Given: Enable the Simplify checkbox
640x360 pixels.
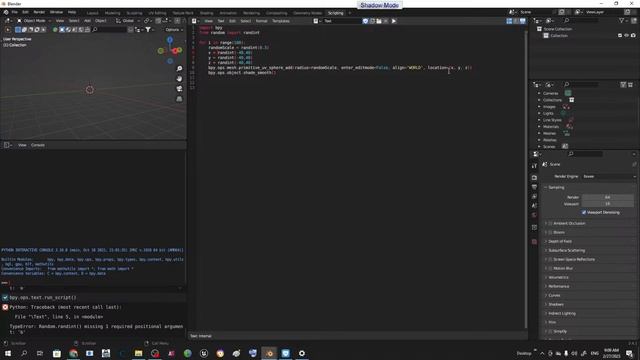Looking at the screenshot, I should click(x=550, y=331).
